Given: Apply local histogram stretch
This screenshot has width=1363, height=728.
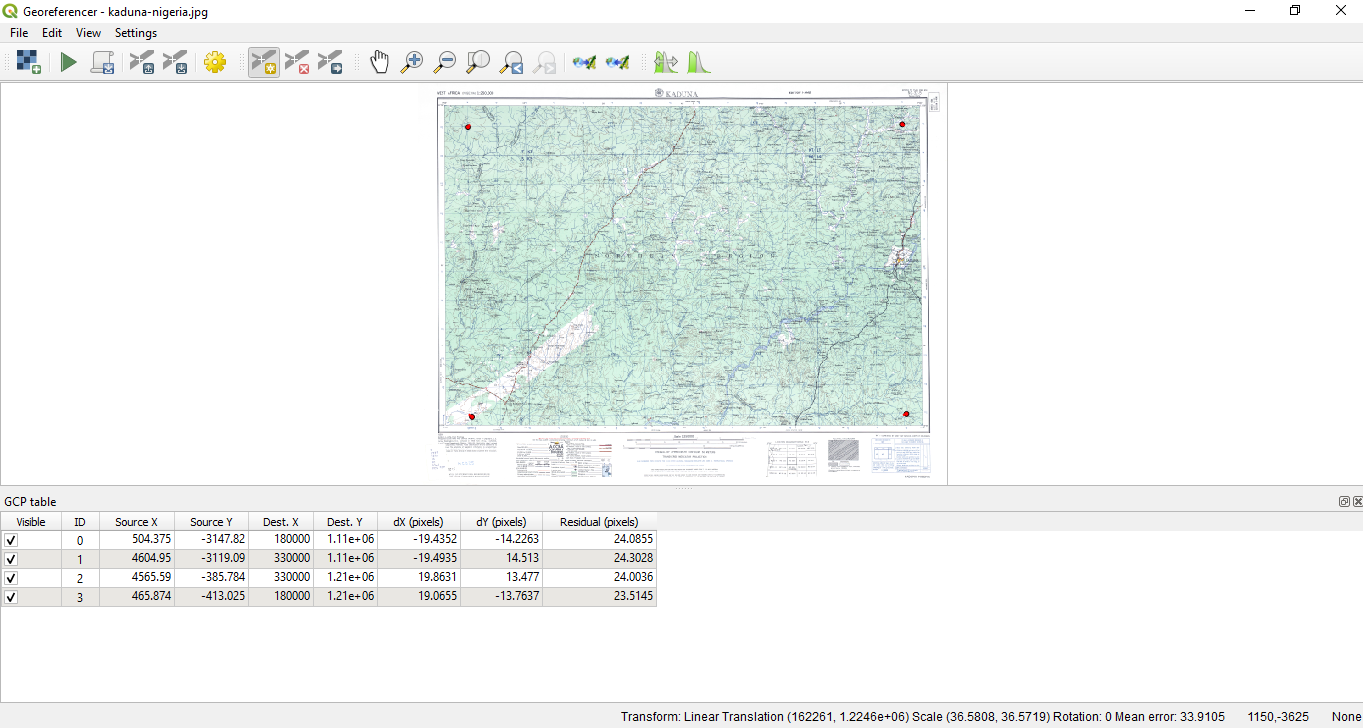Looking at the screenshot, I should (698, 62).
